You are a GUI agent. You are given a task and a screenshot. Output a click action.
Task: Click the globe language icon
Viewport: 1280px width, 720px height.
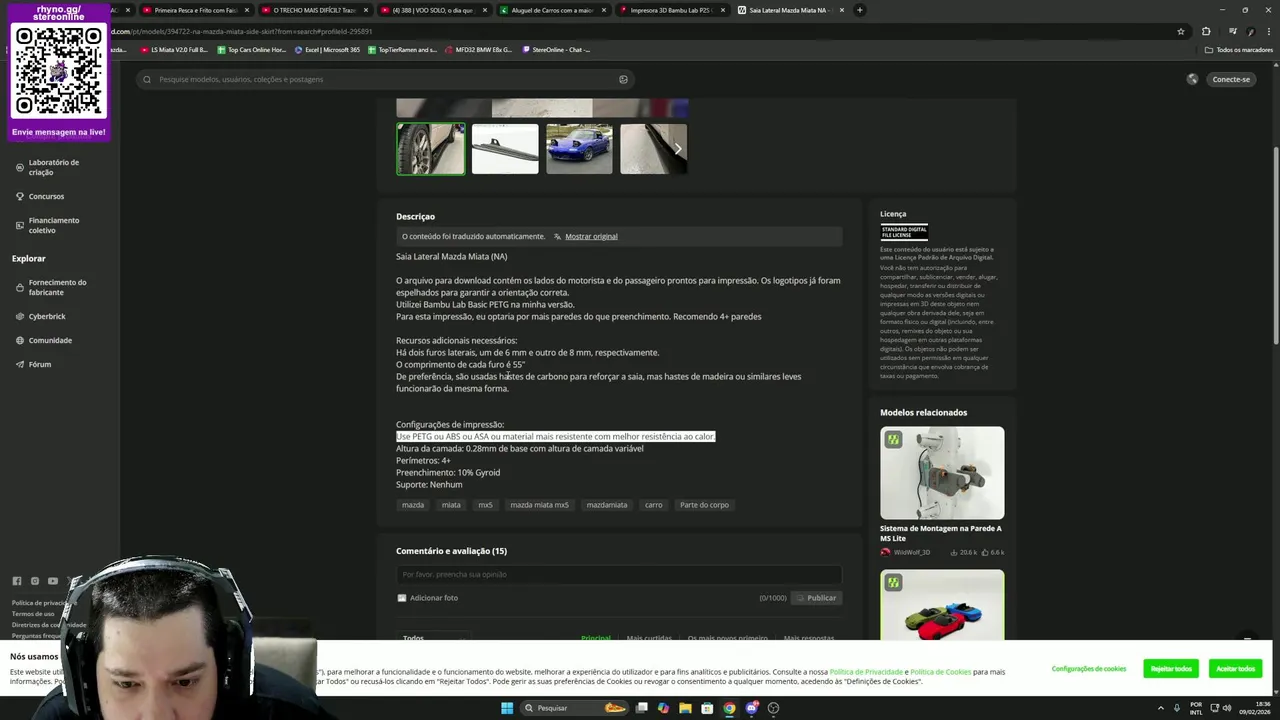point(1192,79)
